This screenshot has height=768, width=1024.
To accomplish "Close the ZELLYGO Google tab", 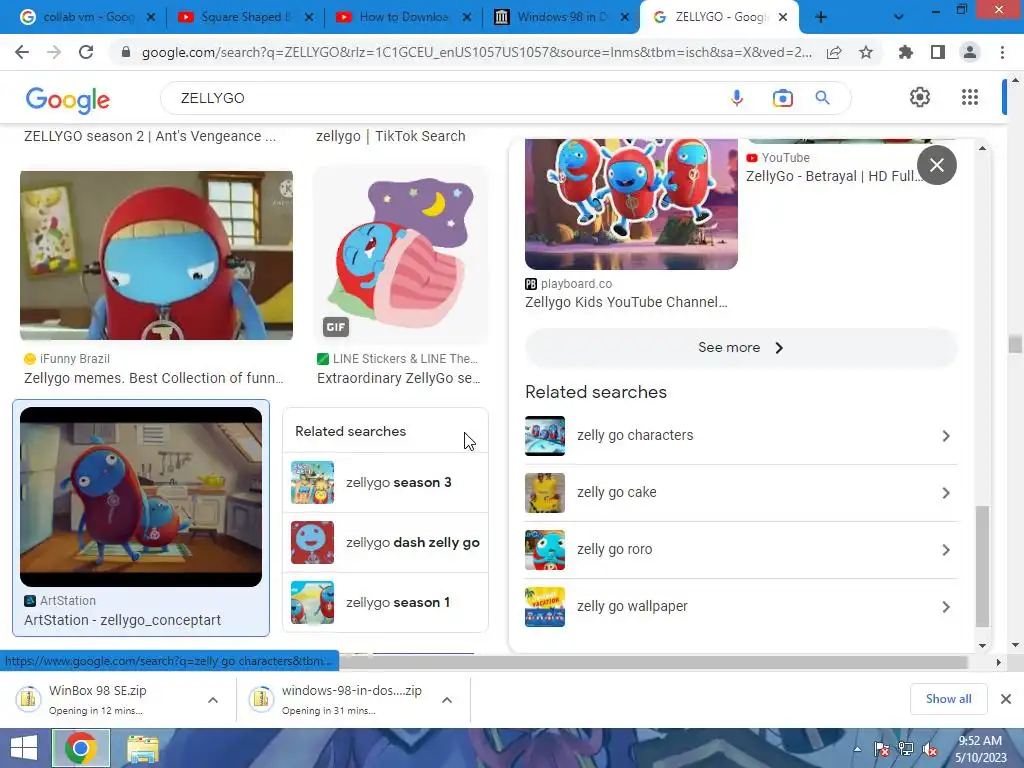I will coord(783,17).
